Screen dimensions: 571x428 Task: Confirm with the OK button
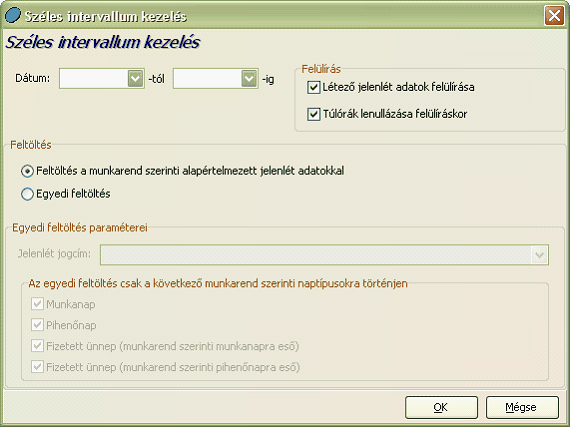pos(441,407)
